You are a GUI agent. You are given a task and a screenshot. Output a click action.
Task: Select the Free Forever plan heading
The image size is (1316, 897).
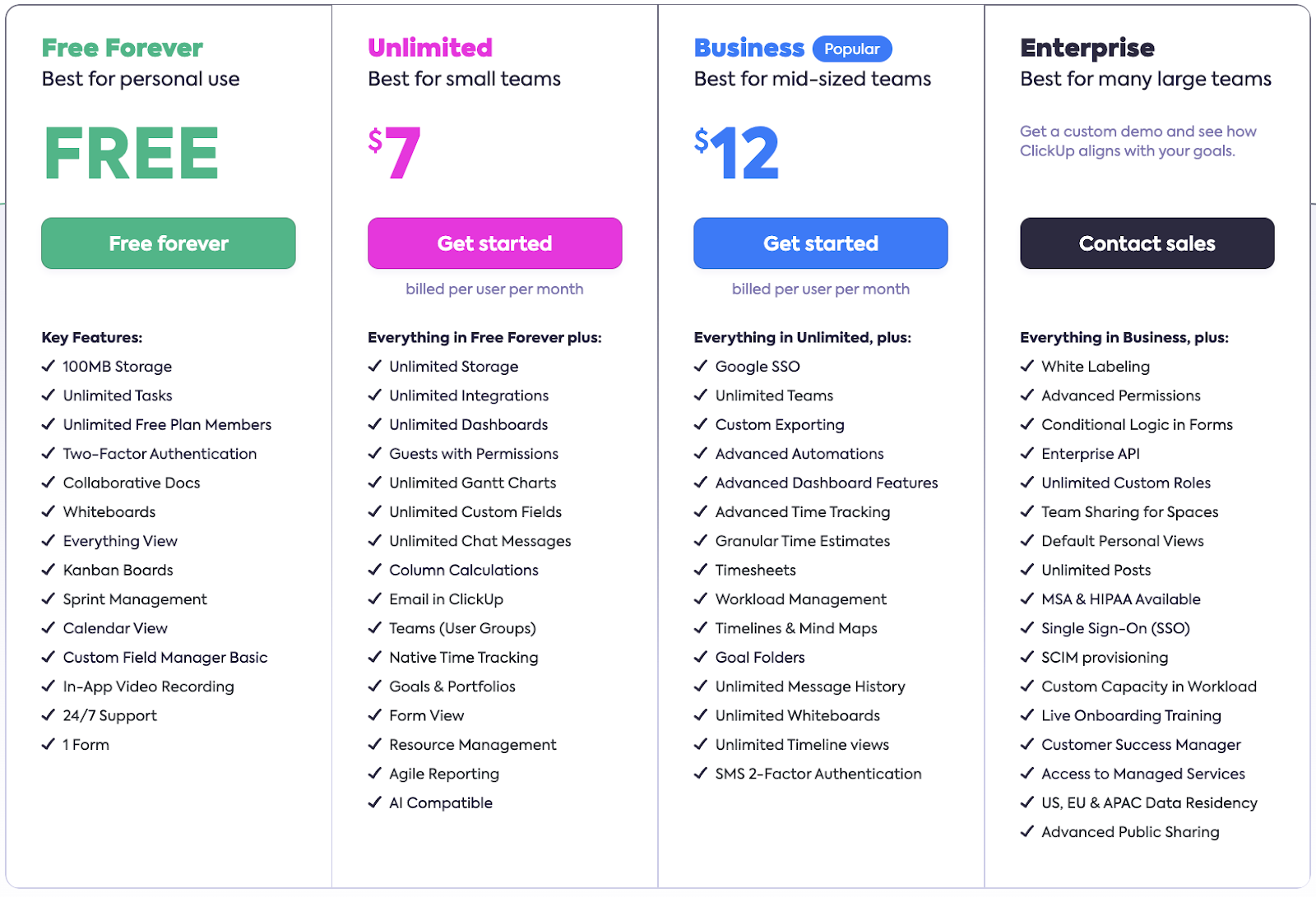[x=123, y=48]
